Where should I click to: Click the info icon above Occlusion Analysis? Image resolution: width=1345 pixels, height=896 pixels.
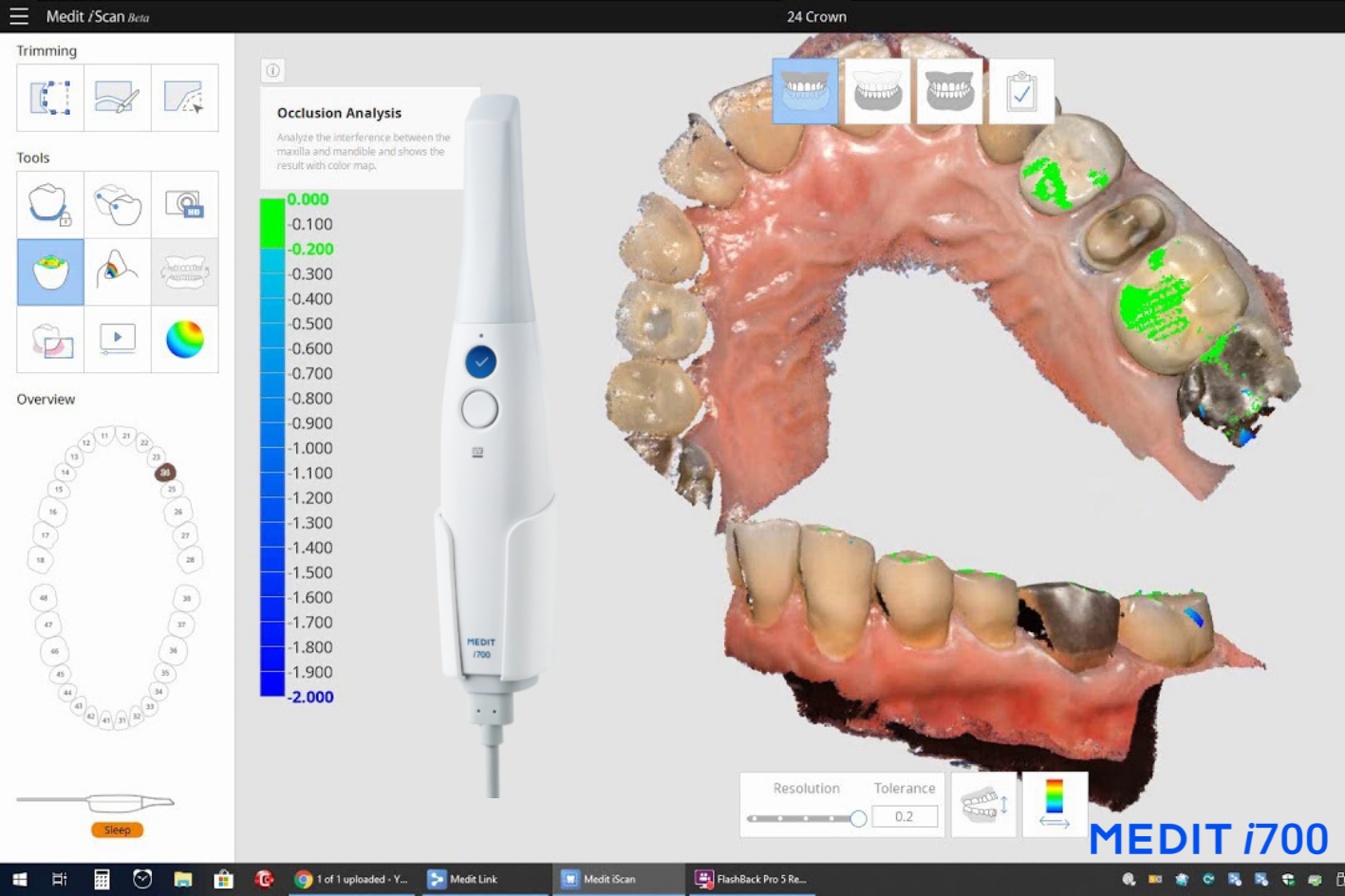click(272, 70)
